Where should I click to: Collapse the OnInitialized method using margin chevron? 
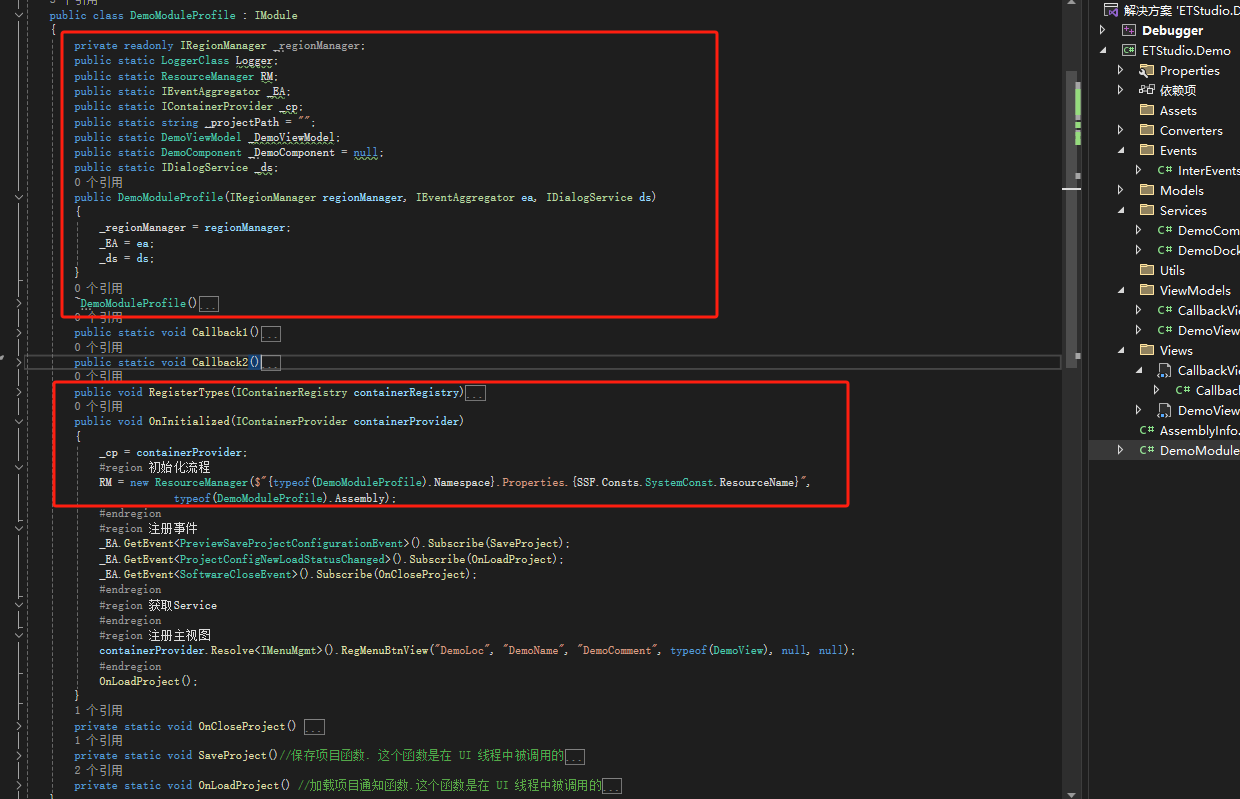[19, 420]
